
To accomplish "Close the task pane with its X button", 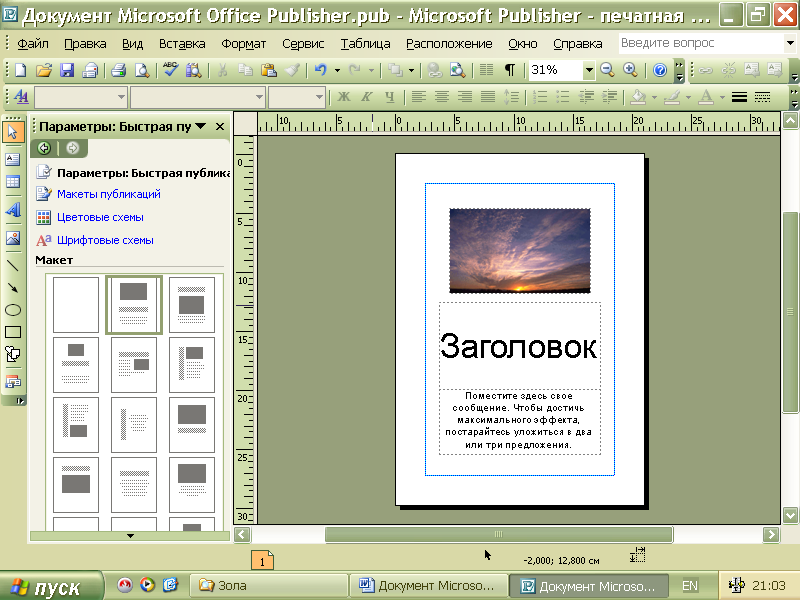I will click(220, 127).
